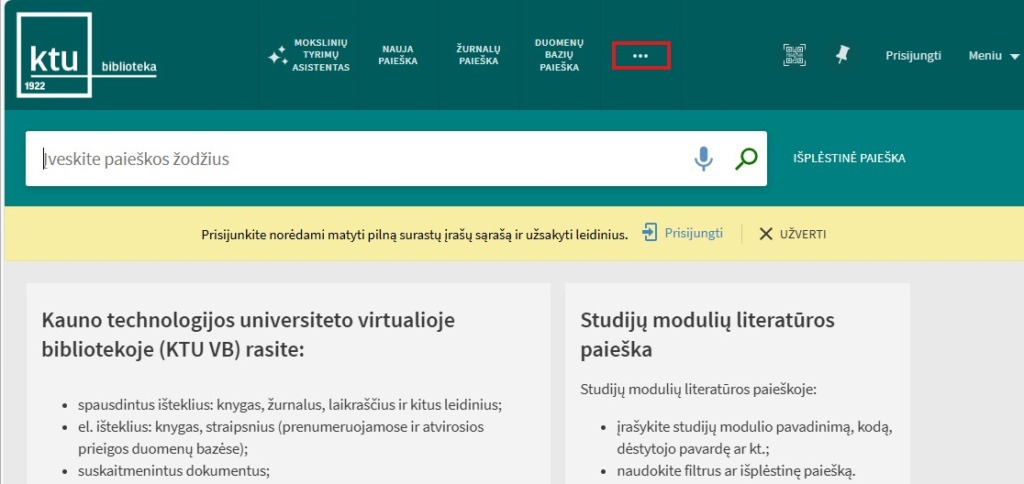Activate voice search microphone icon
1024x484 pixels.
click(x=704, y=159)
